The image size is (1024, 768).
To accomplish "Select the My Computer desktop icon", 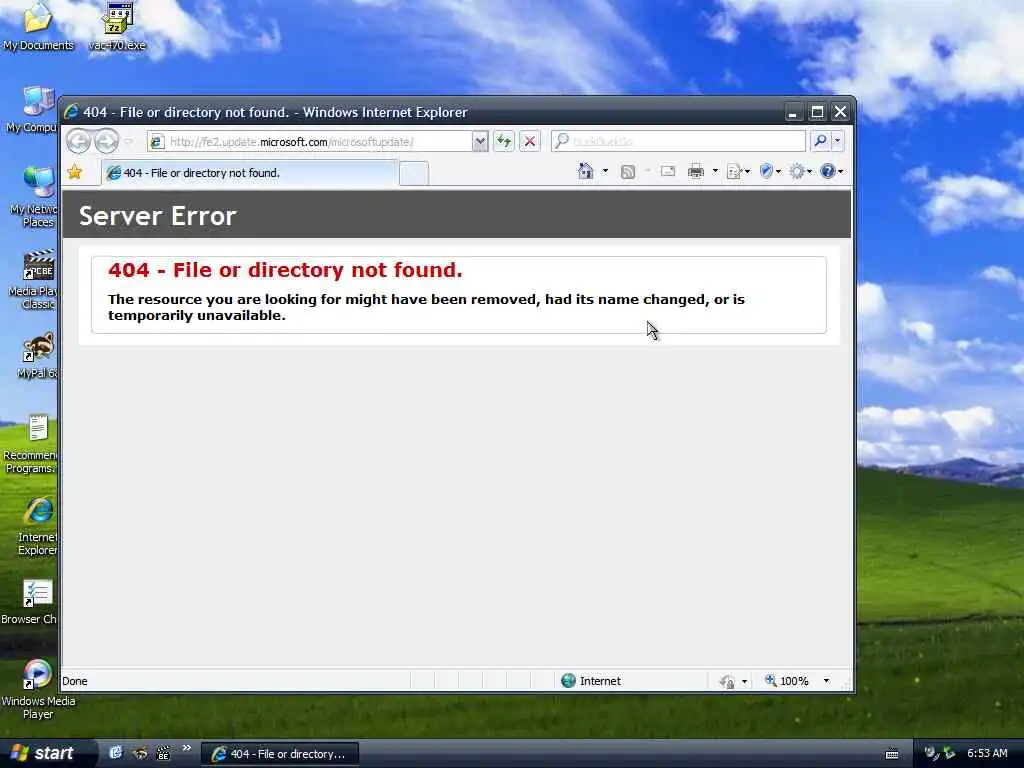I will pos(33,110).
